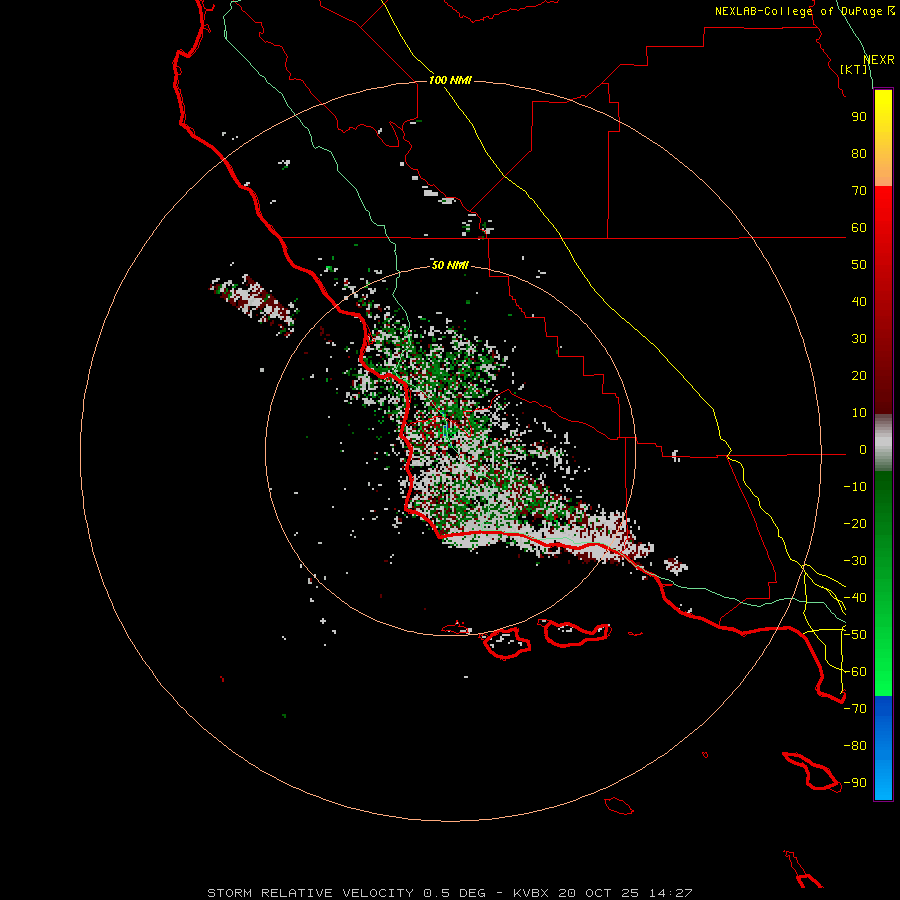Click the 'KVBX 20 OCT 25 14:27' timestamp
This screenshot has height=900, width=900.
pos(603,893)
